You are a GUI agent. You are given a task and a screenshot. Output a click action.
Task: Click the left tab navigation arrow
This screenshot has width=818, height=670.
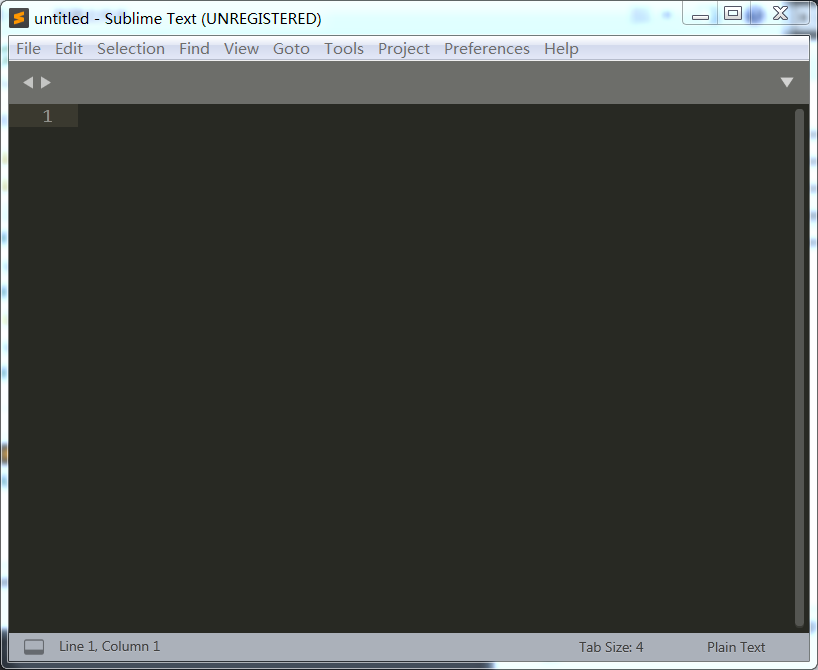[28, 82]
